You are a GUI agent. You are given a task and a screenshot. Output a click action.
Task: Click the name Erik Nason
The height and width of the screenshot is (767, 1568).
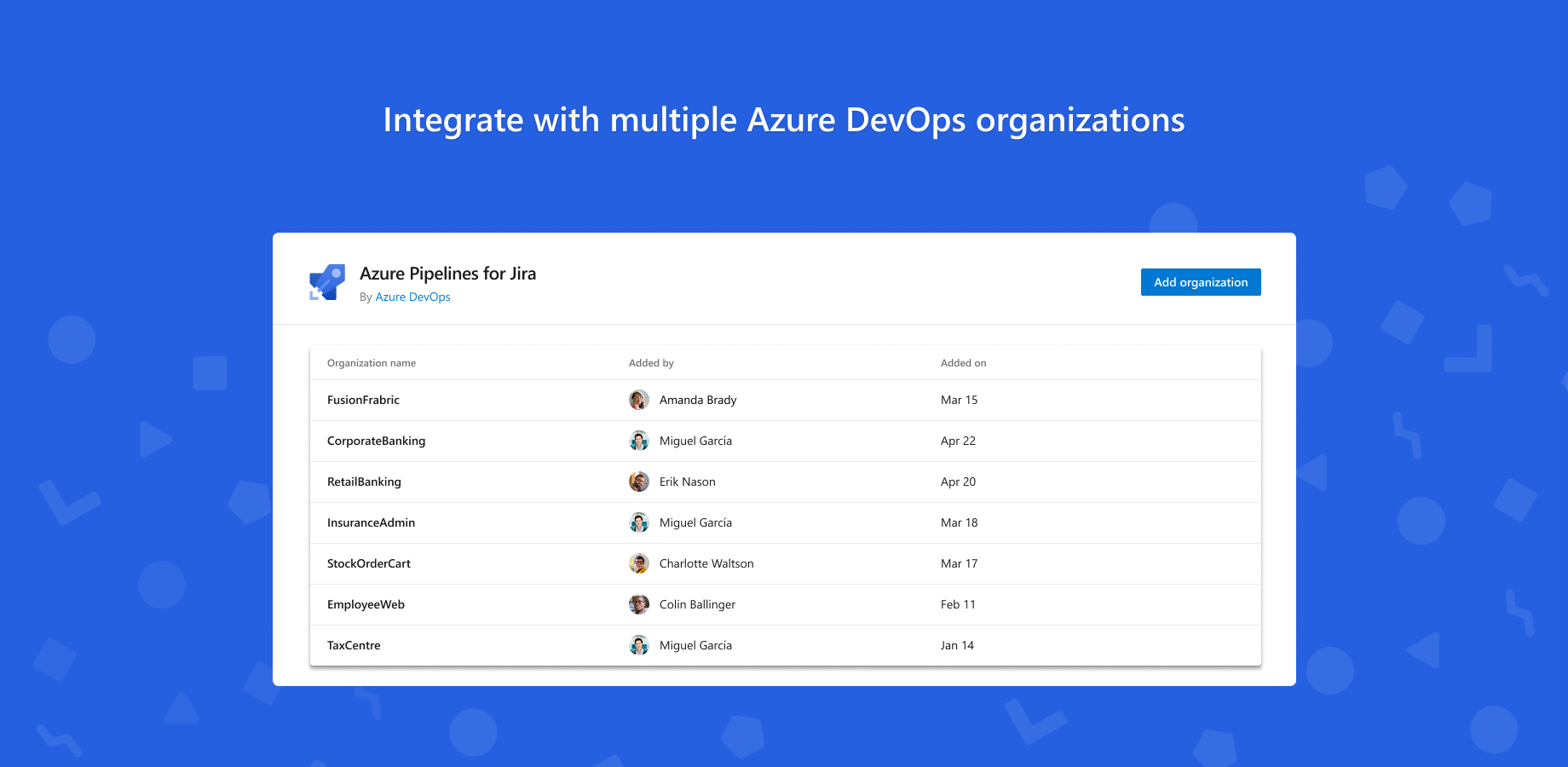click(x=688, y=482)
